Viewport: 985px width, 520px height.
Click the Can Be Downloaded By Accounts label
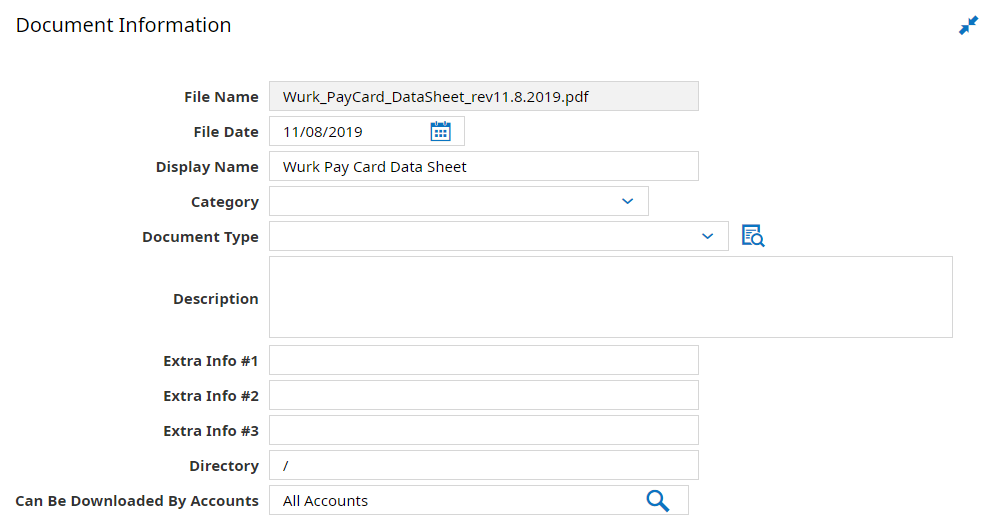pyautogui.click(x=137, y=501)
